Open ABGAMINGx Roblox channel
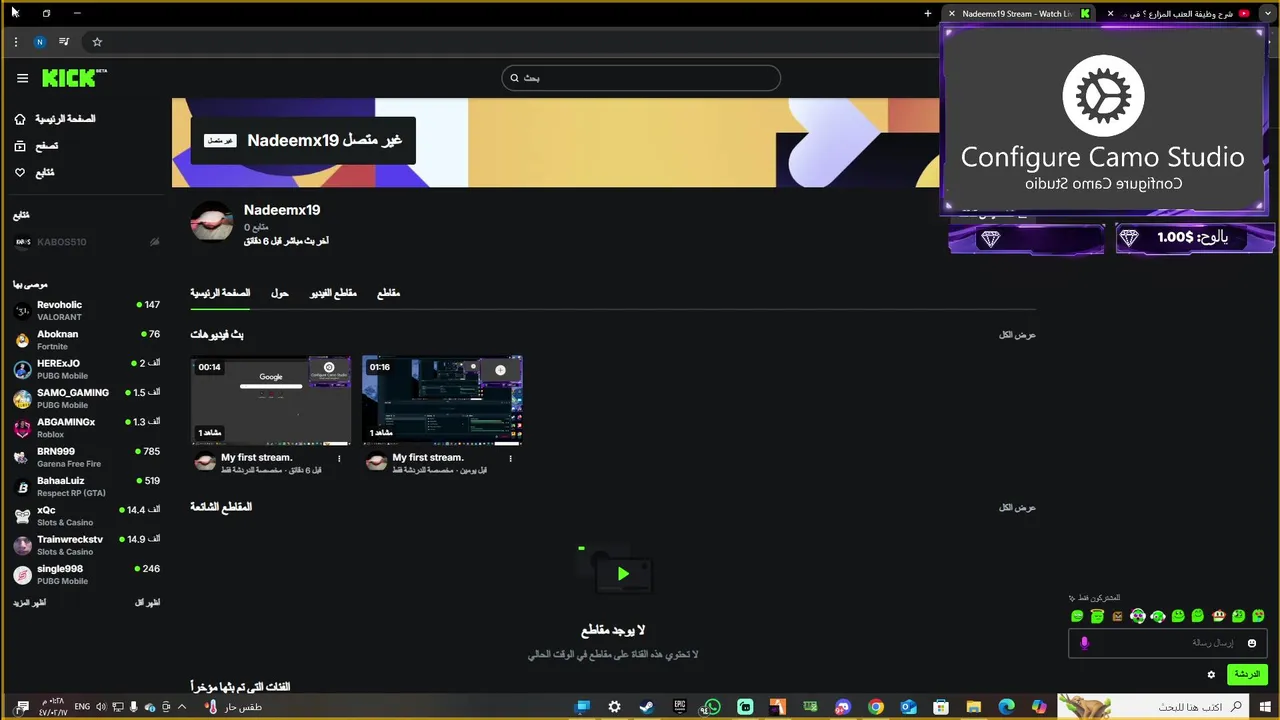1280x720 pixels. click(x=86, y=428)
